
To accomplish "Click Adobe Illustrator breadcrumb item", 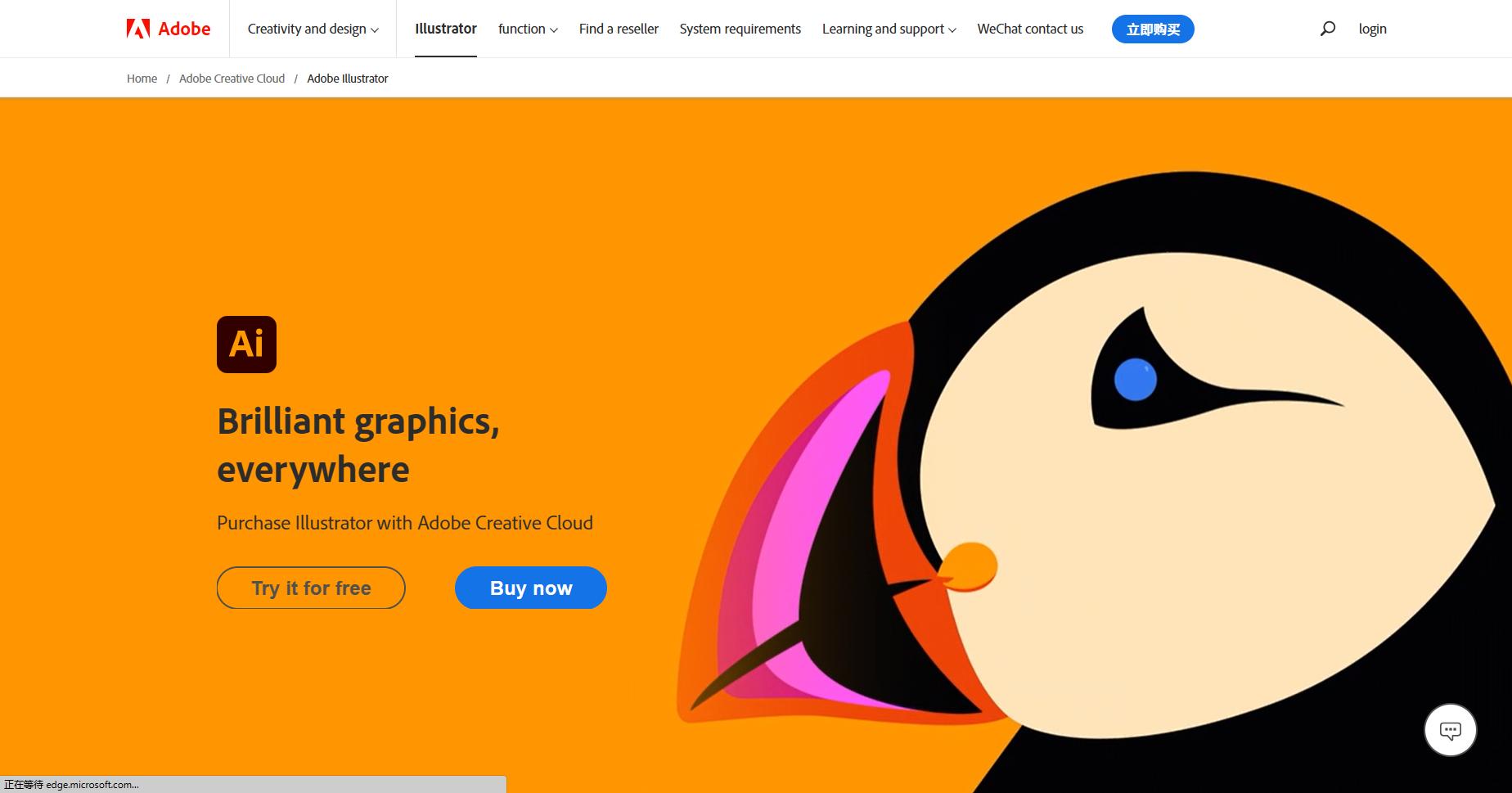I will 348,79.
